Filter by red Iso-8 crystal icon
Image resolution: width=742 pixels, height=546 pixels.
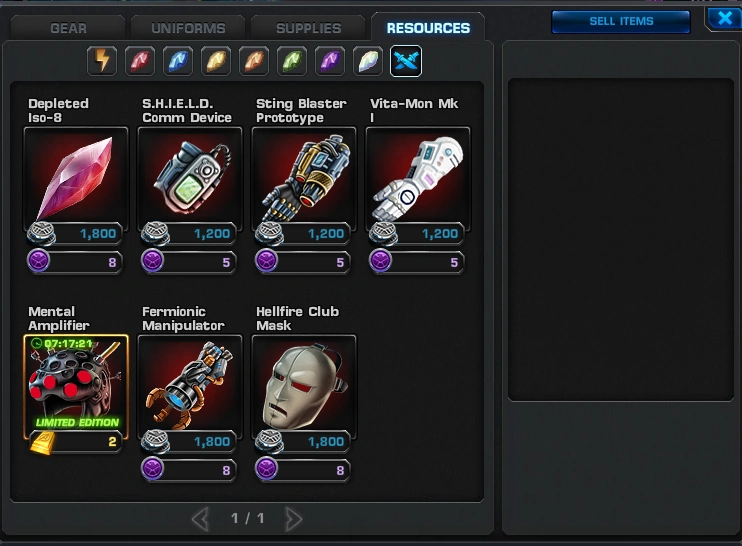[x=140, y=61]
